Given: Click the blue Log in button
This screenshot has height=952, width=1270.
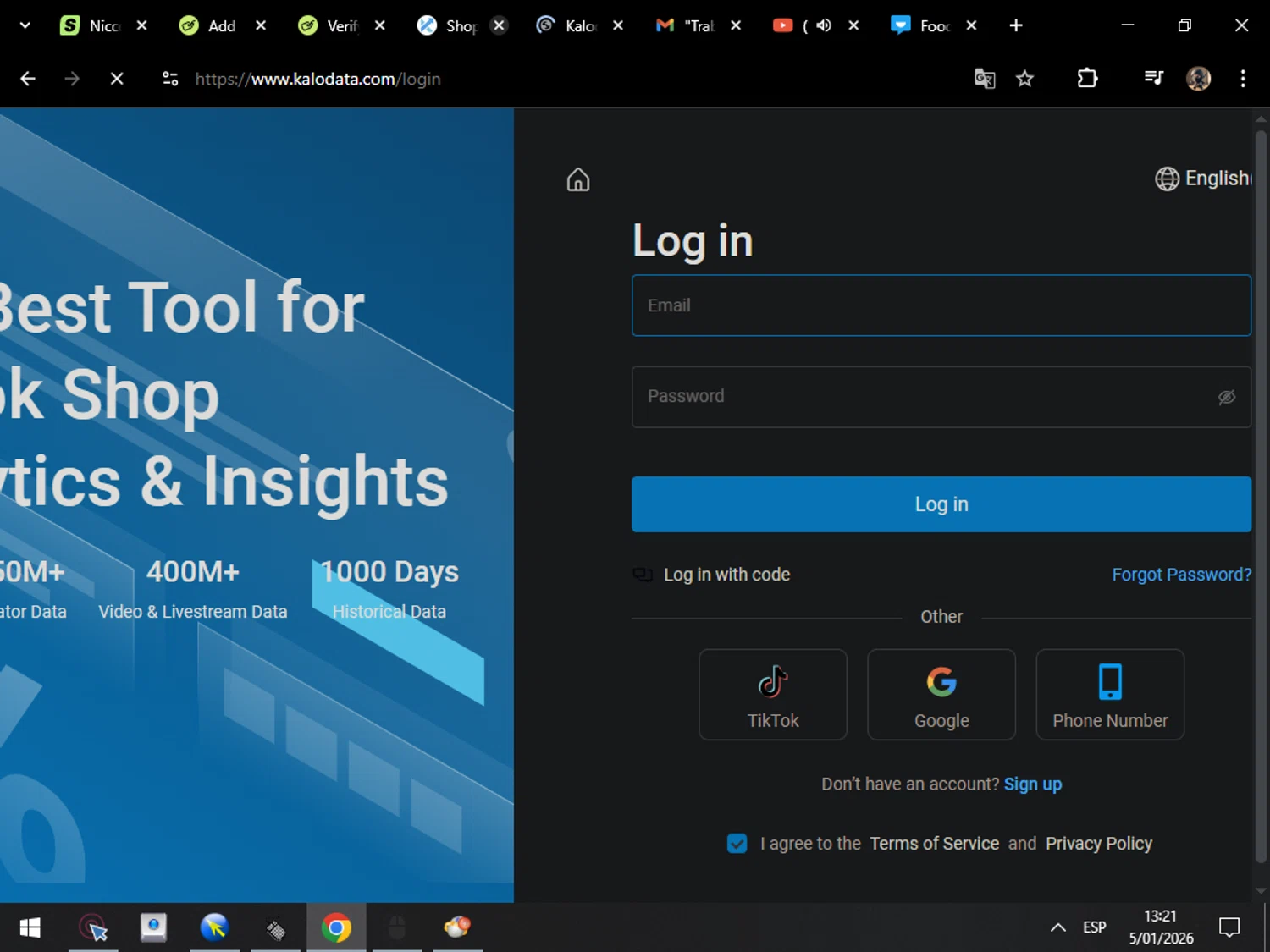Looking at the screenshot, I should click(941, 504).
